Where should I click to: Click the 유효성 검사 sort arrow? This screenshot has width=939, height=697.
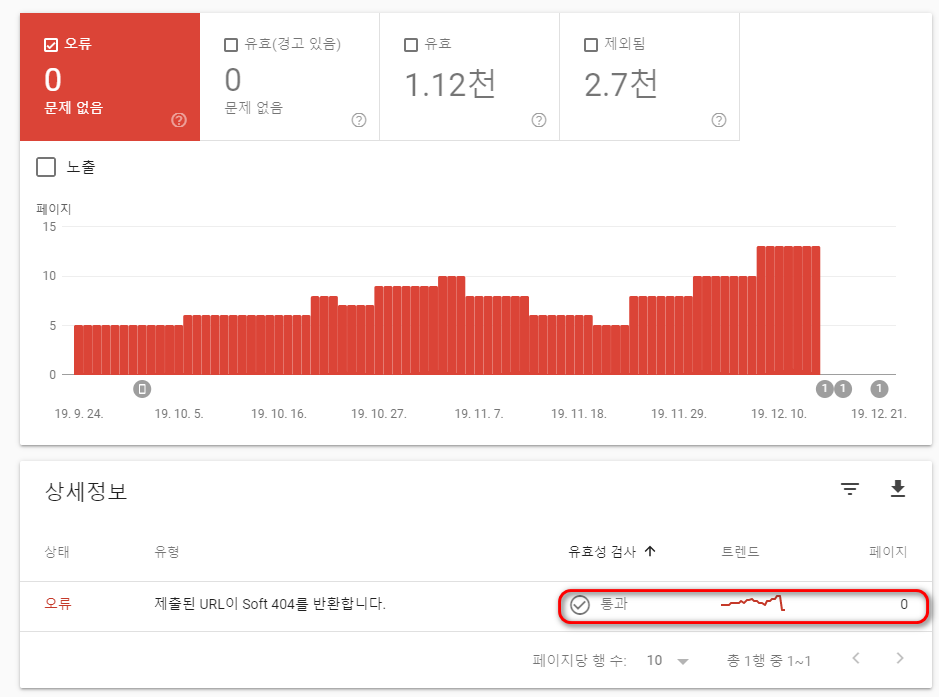point(650,551)
